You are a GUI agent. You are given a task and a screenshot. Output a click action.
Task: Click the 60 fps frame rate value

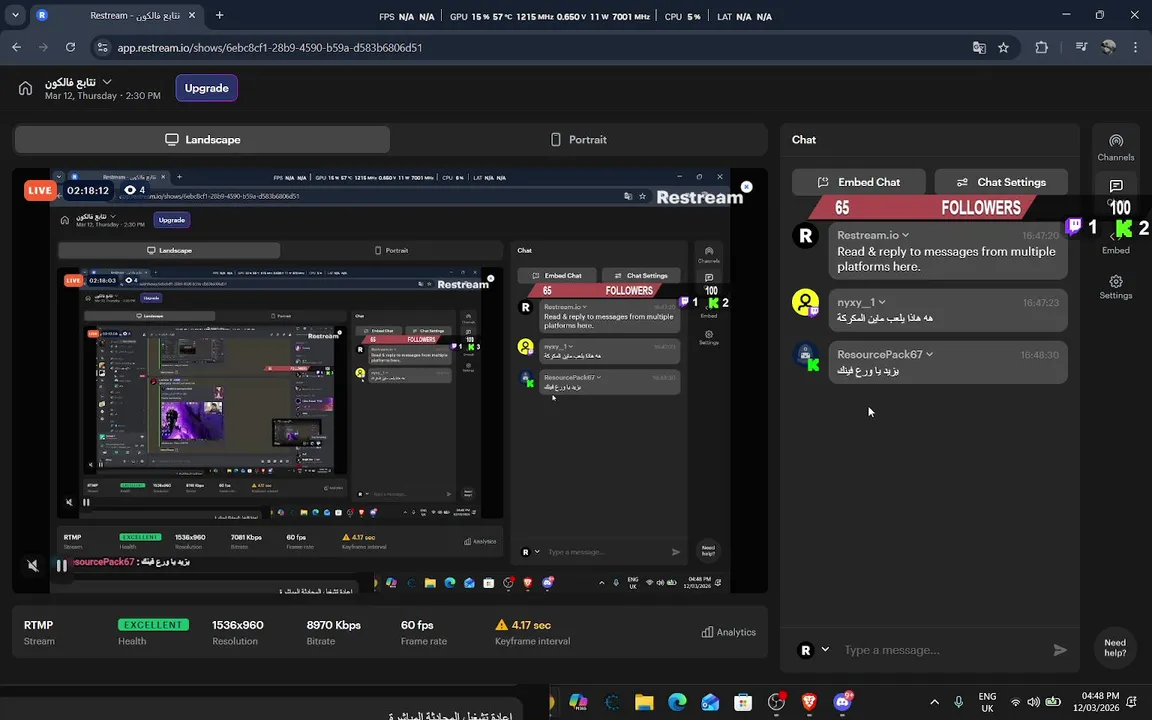(417, 625)
